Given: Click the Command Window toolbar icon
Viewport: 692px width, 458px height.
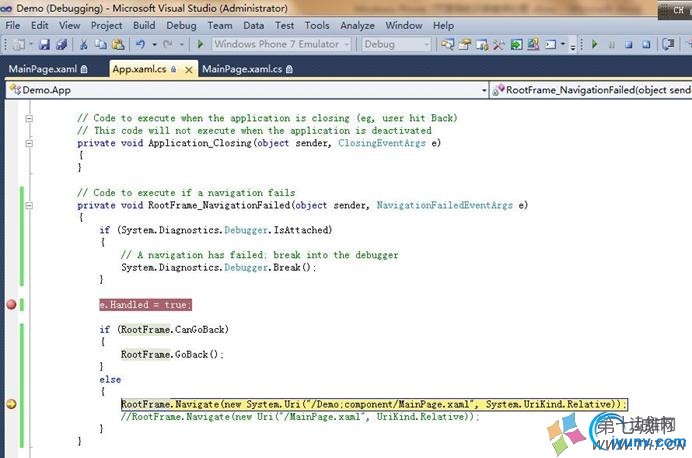Looking at the screenshot, I should [550, 44].
